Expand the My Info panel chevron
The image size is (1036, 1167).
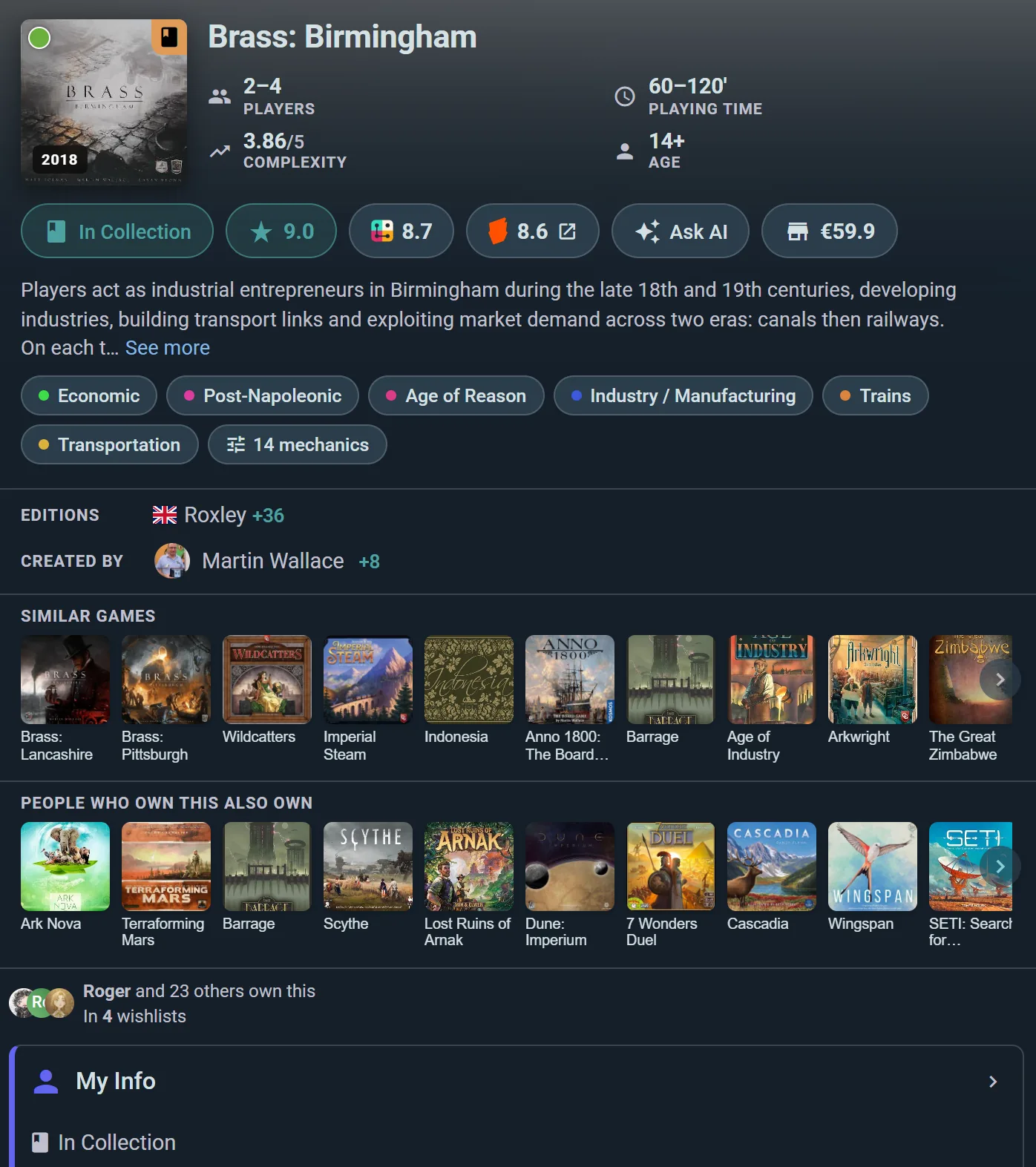click(993, 1082)
